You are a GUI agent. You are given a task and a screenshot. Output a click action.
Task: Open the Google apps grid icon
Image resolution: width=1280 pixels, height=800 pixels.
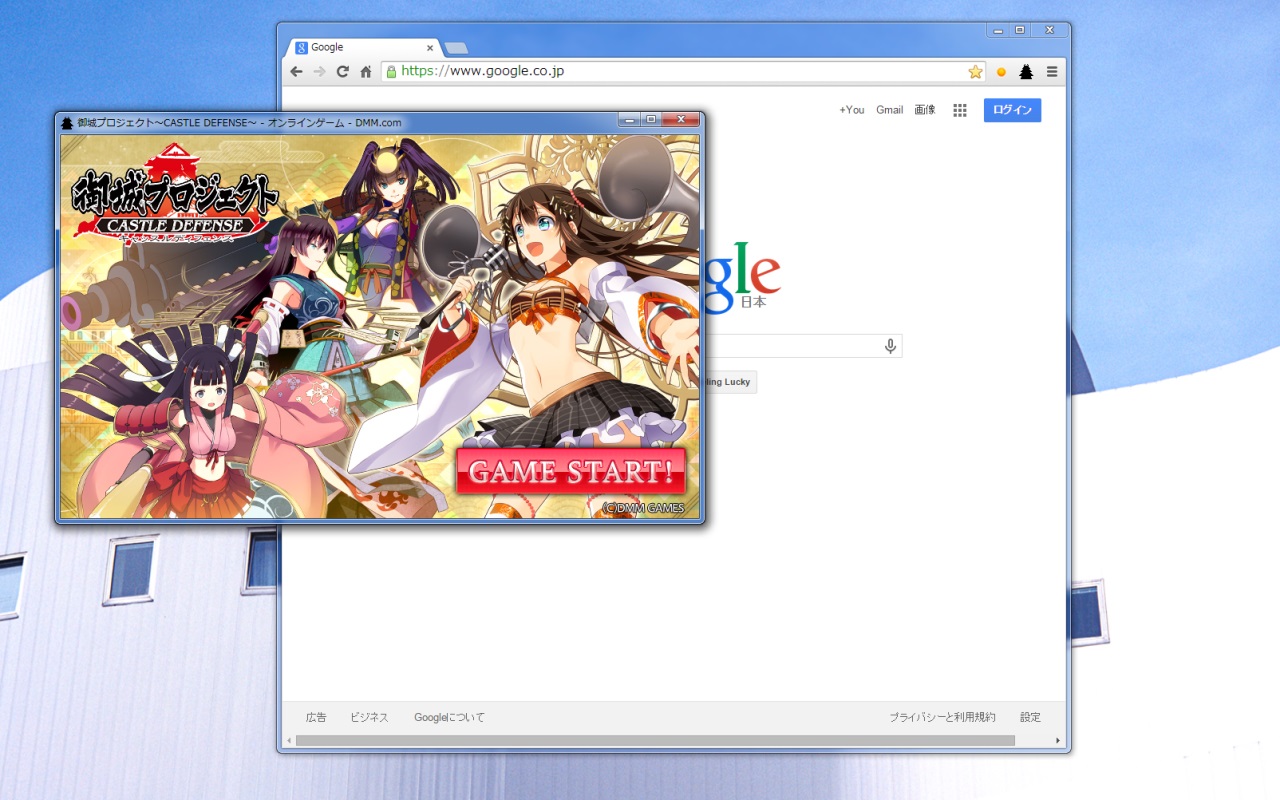(x=960, y=110)
